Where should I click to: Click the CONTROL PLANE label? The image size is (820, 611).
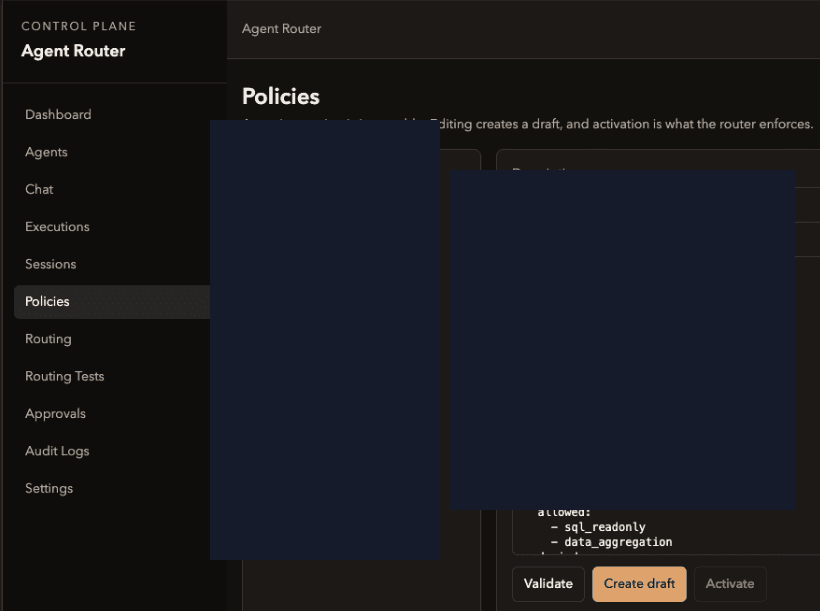tap(78, 26)
